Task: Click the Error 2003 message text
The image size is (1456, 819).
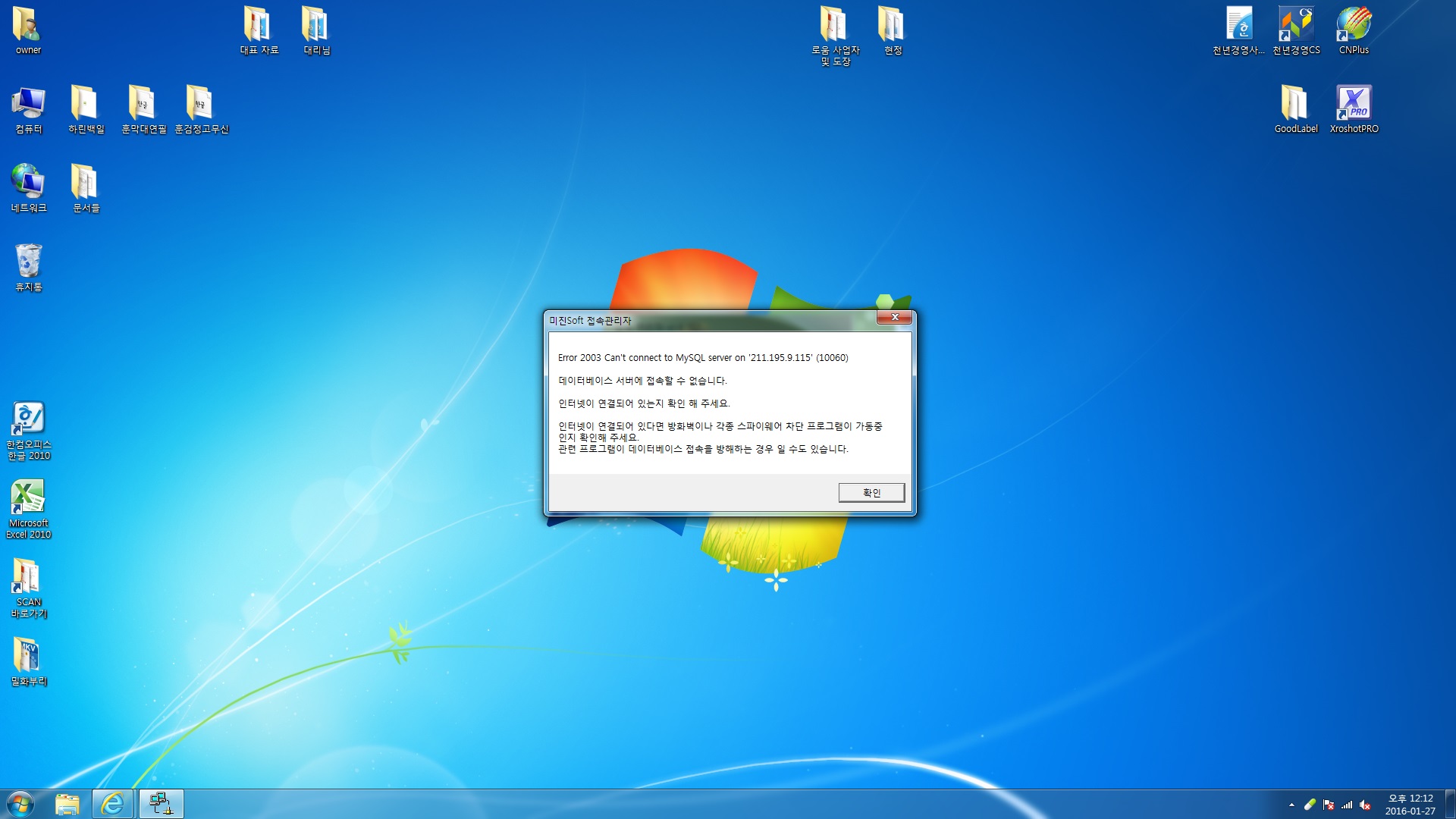Action: click(703, 358)
